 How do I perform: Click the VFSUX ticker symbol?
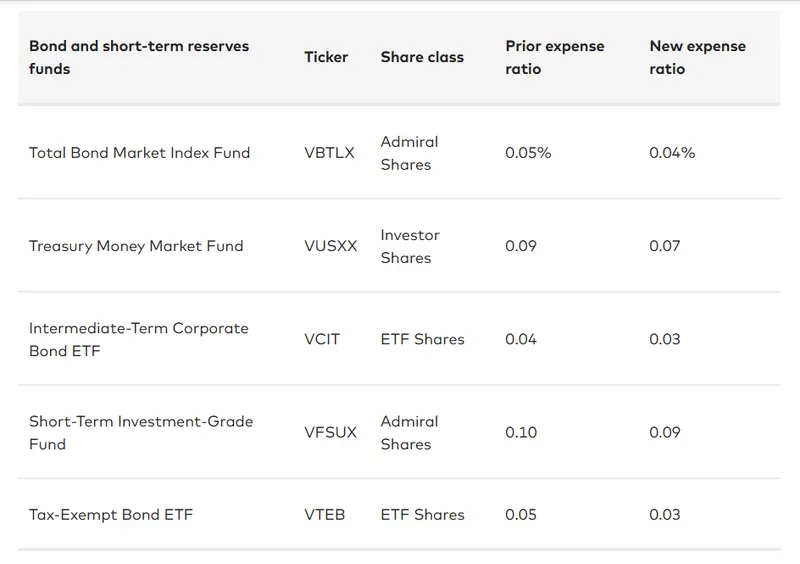point(330,432)
